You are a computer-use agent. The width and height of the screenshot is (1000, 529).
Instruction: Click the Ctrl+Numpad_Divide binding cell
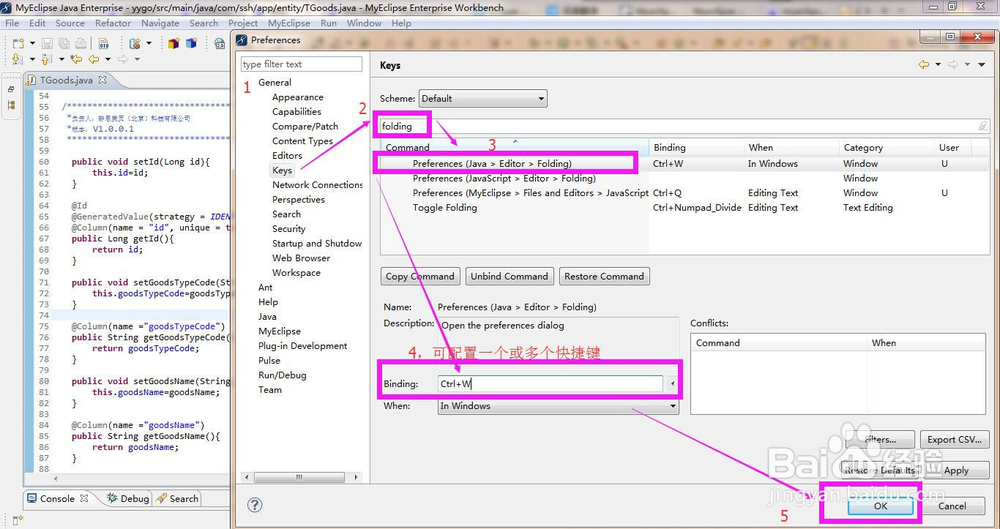[697, 207]
